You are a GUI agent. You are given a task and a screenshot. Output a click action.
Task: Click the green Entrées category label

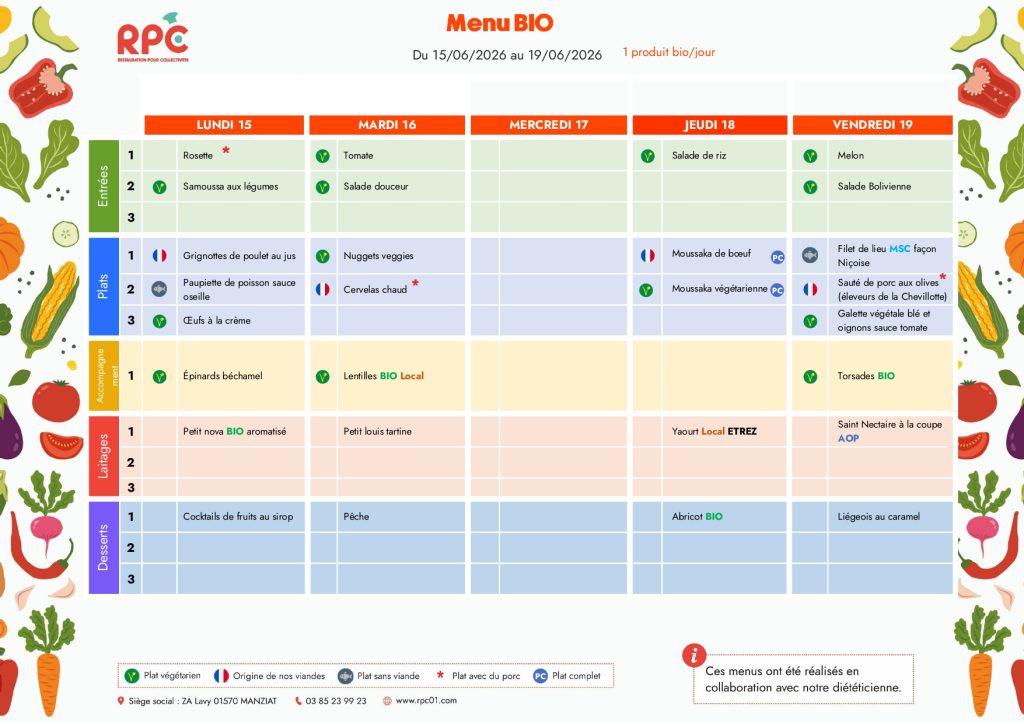(103, 186)
